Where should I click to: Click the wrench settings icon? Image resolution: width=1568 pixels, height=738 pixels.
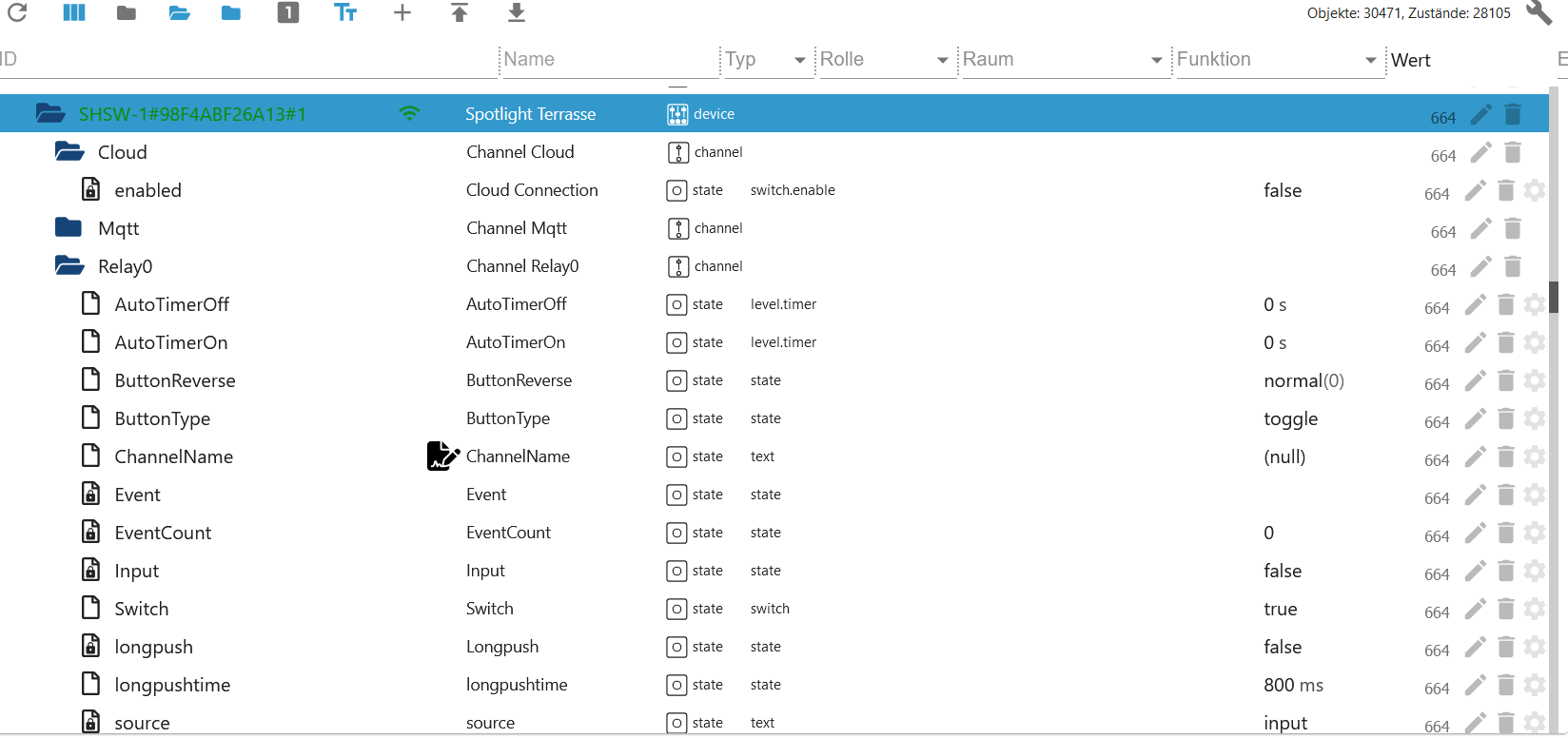(x=1539, y=12)
